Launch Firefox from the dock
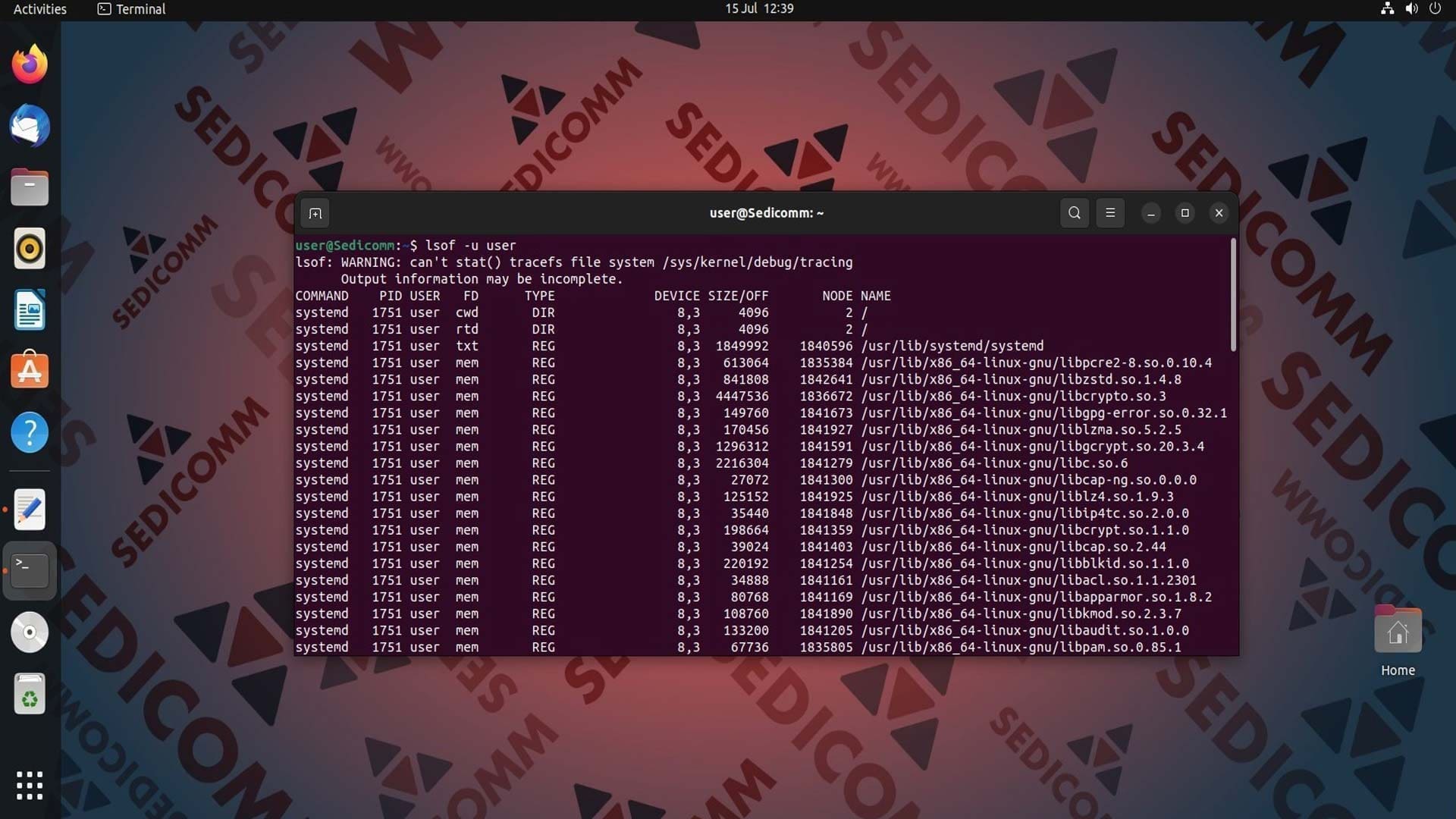Viewport: 1456px width, 819px height. click(x=30, y=64)
